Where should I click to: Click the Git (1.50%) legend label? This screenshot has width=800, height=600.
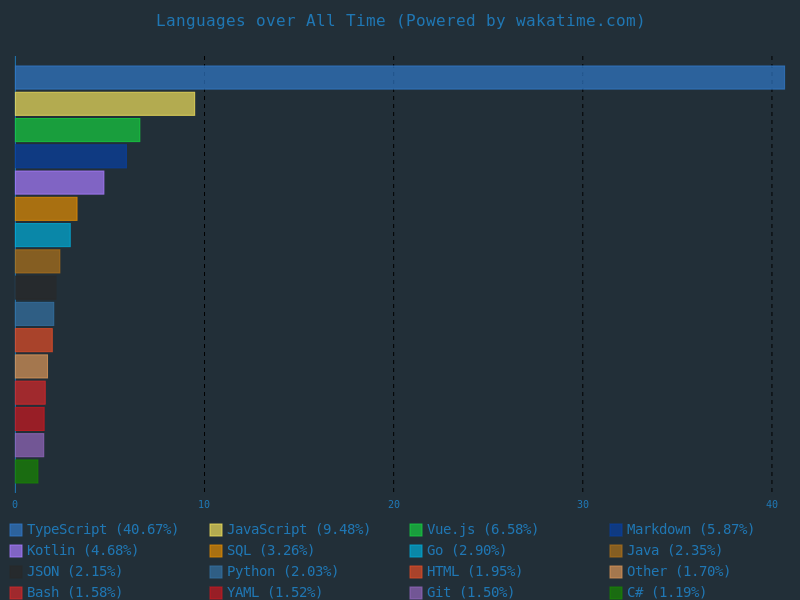470,592
